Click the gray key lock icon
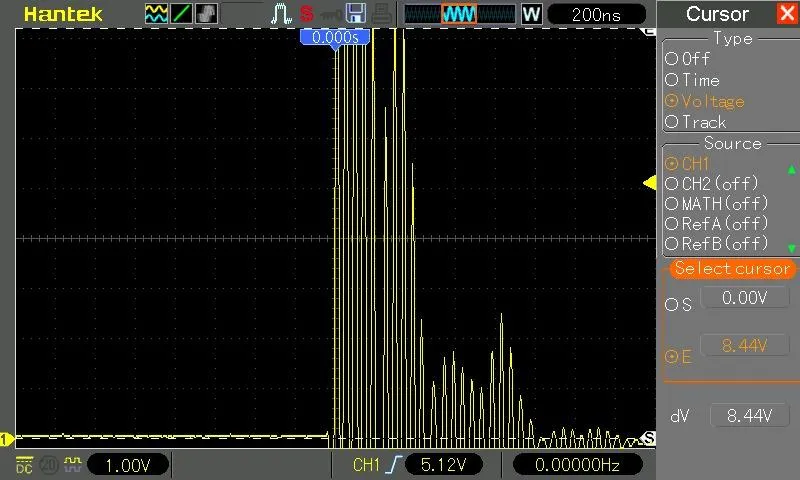The height and width of the screenshot is (480, 800). 331,15
